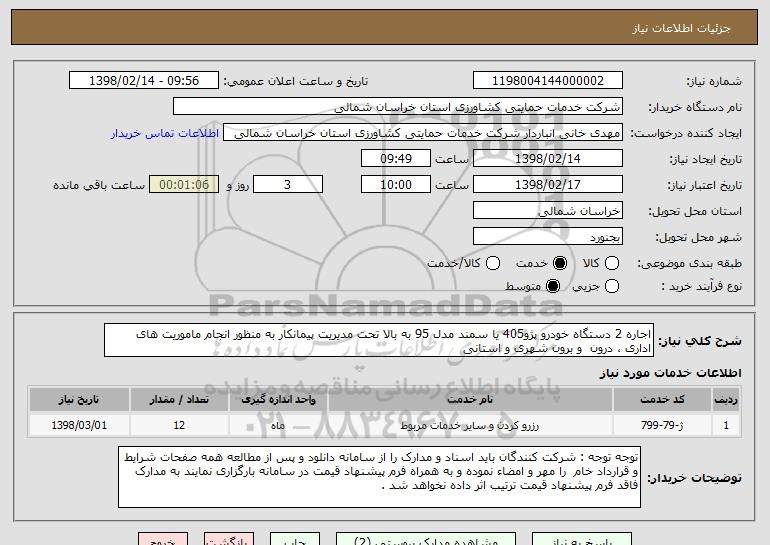Click the بازگشت back button
The height and width of the screenshot is (545, 770).
(x=229, y=539)
